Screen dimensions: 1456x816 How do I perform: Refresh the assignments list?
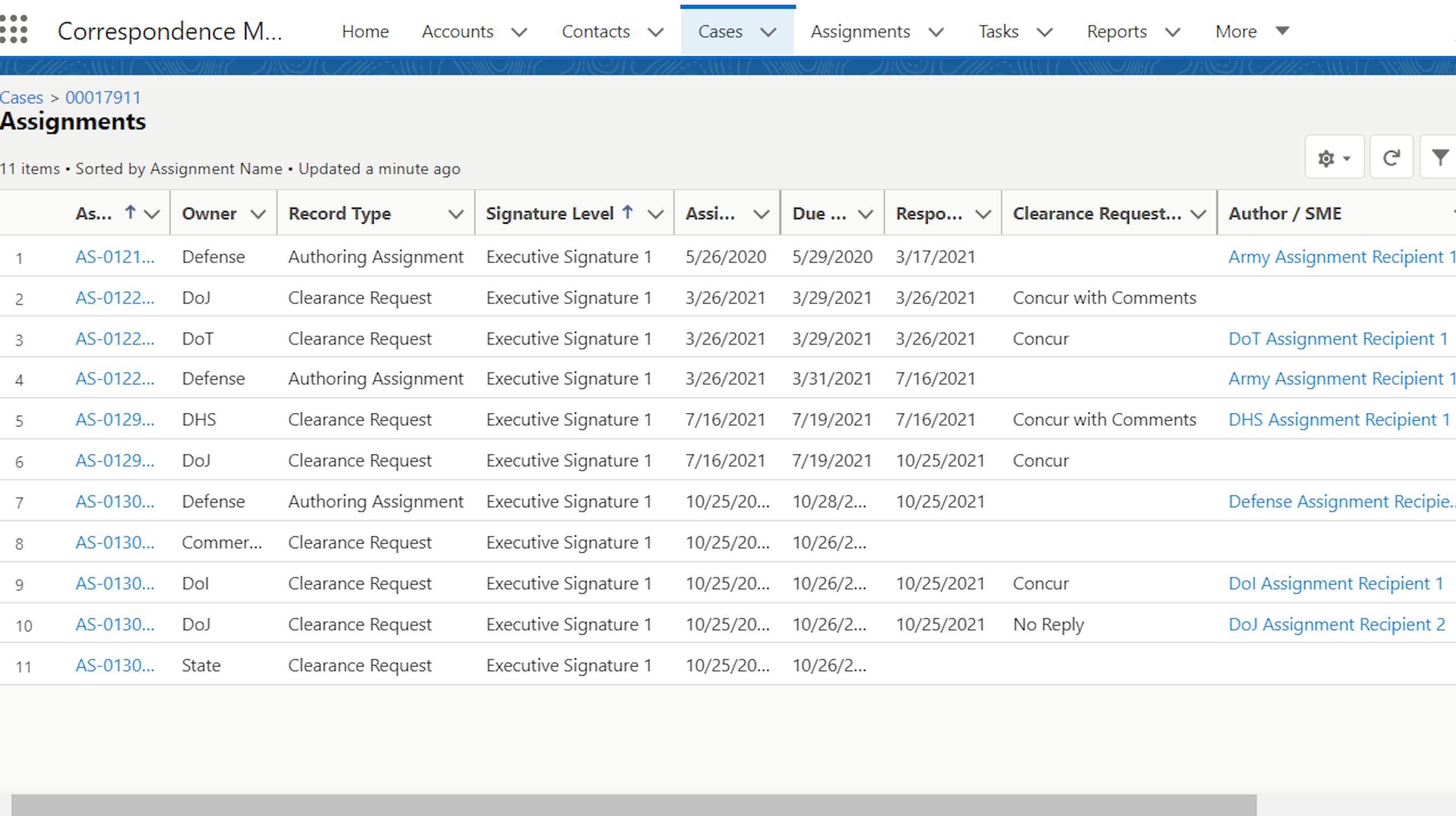[x=1391, y=158]
